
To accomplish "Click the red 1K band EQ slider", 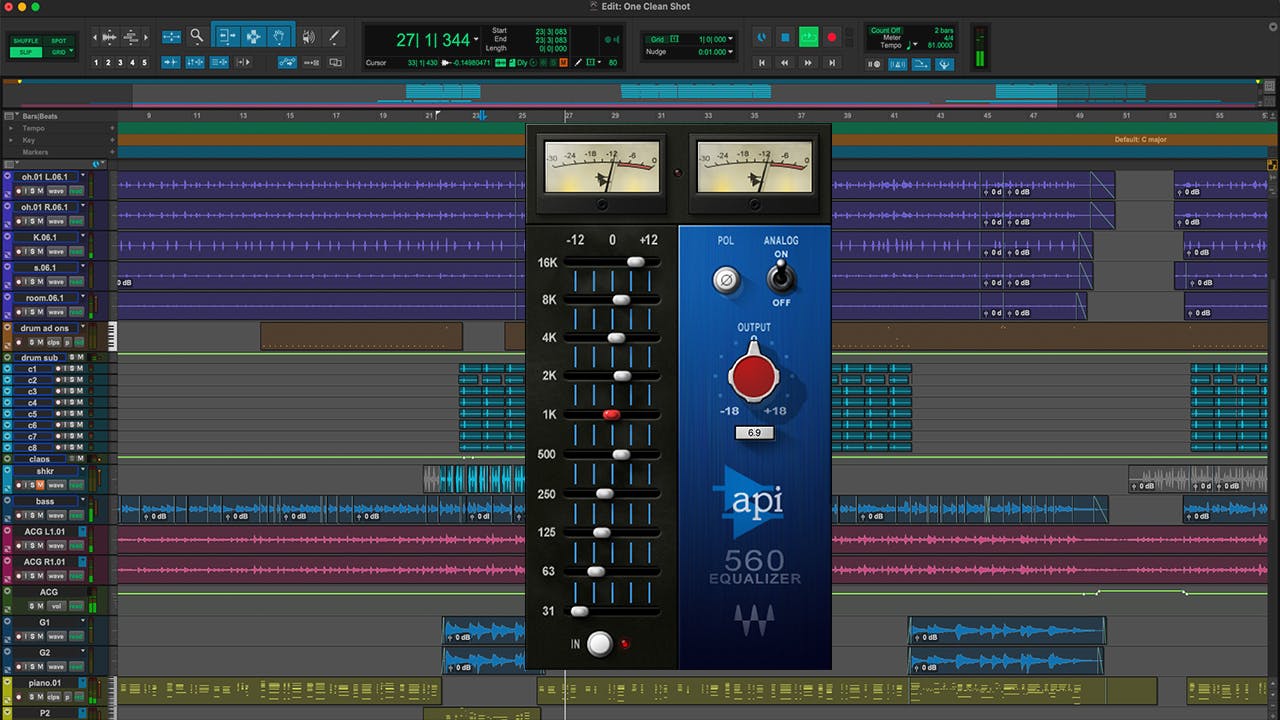I will [611, 414].
